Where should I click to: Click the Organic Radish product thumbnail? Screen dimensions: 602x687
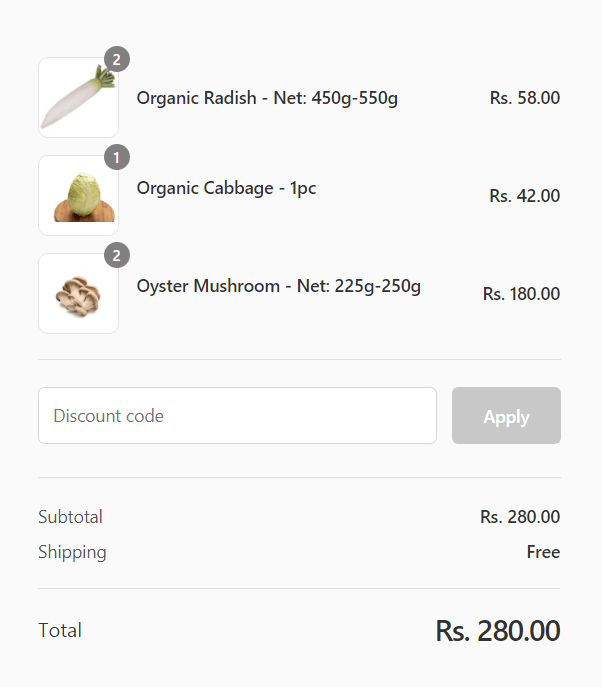pyautogui.click(x=78, y=98)
